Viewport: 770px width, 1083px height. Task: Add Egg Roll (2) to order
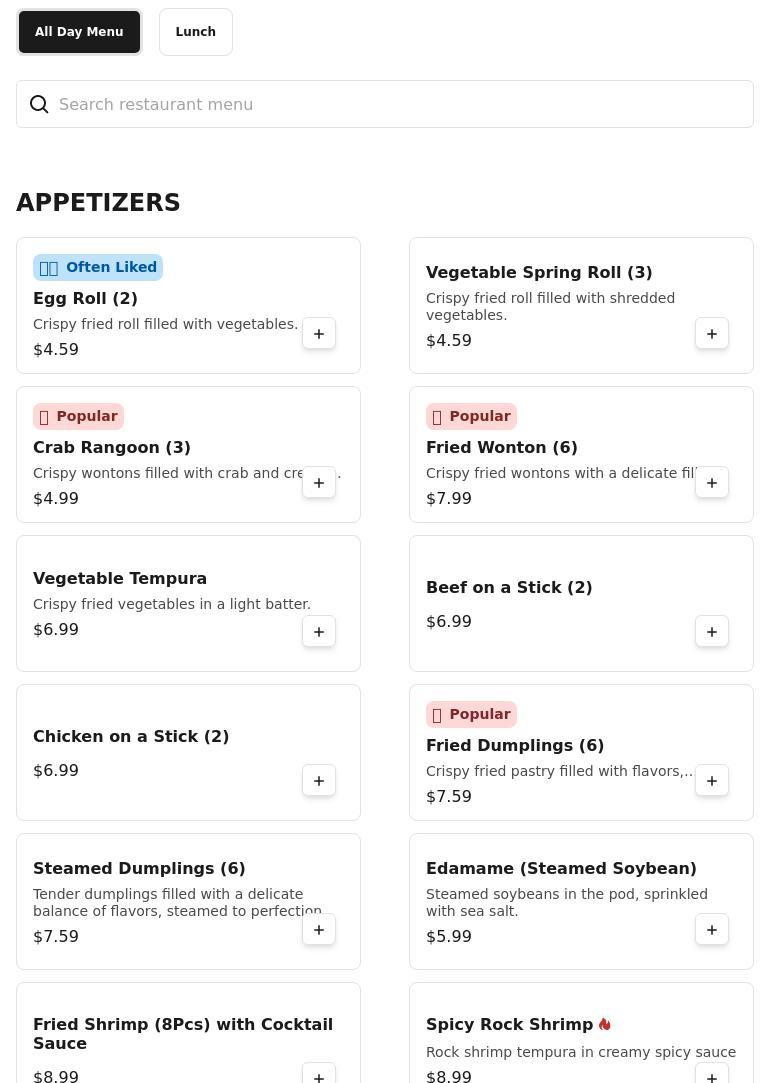point(318,334)
